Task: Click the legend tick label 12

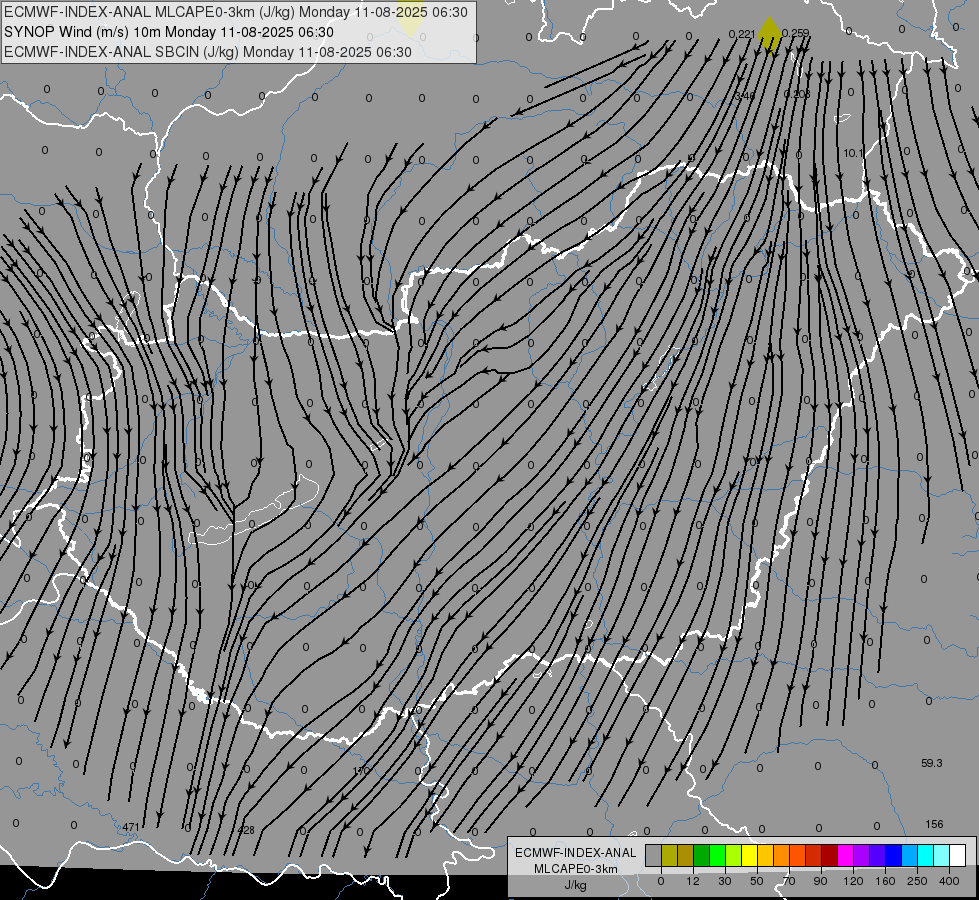Action: (693, 881)
